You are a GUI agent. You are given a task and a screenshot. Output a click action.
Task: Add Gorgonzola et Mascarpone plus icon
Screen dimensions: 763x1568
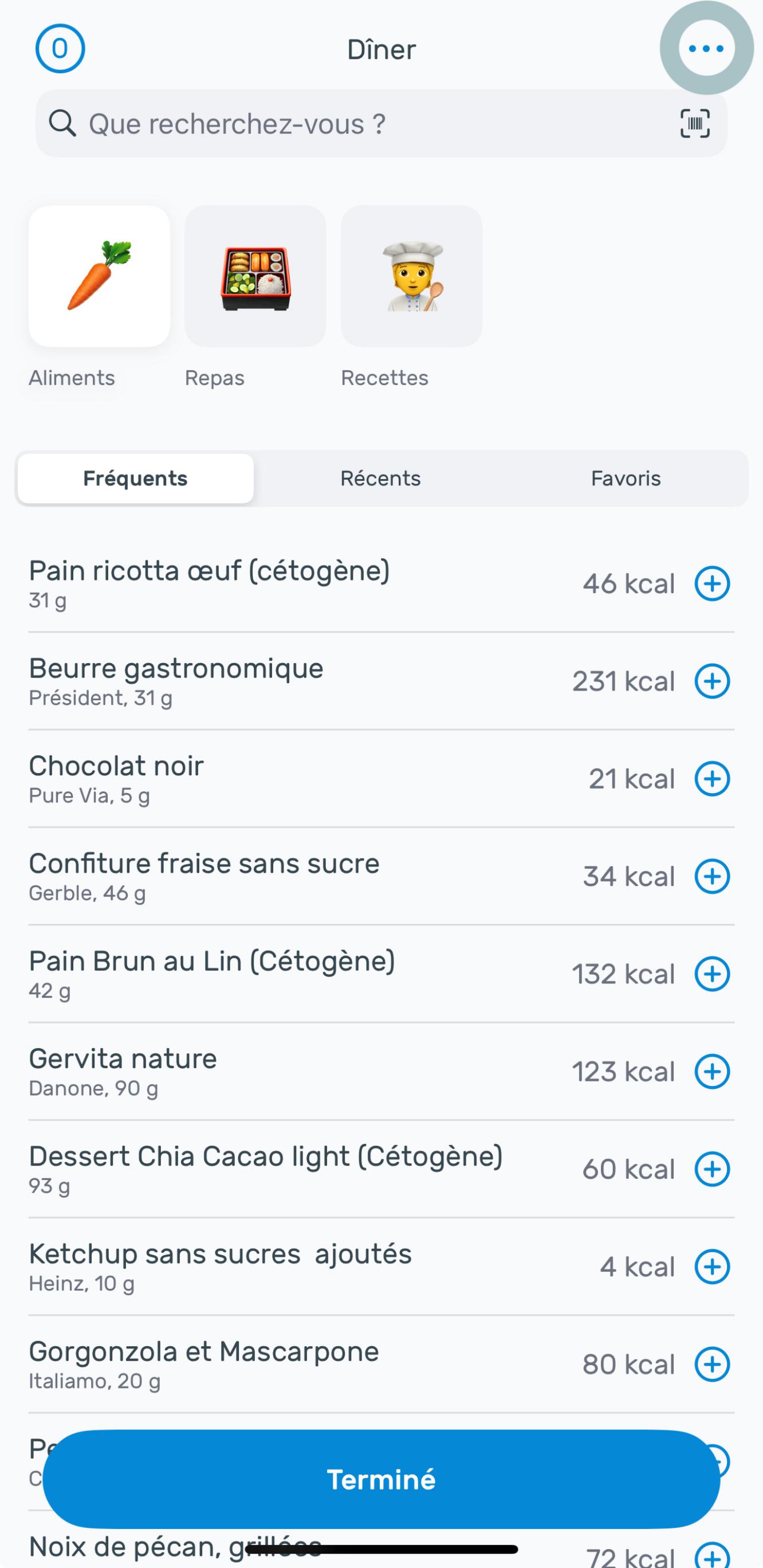click(x=712, y=1364)
